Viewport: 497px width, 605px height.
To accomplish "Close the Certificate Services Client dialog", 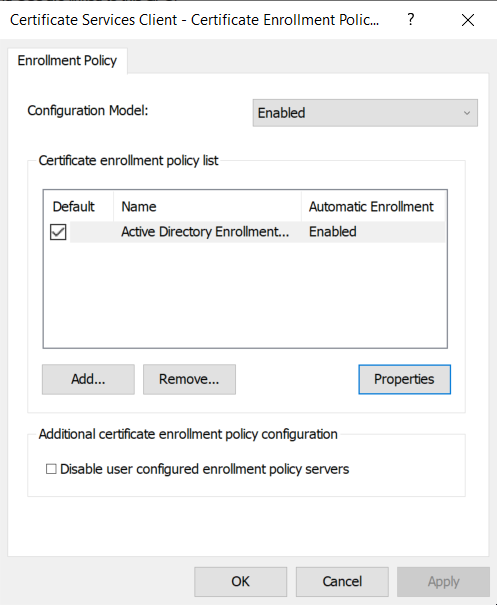I will click(x=468, y=20).
